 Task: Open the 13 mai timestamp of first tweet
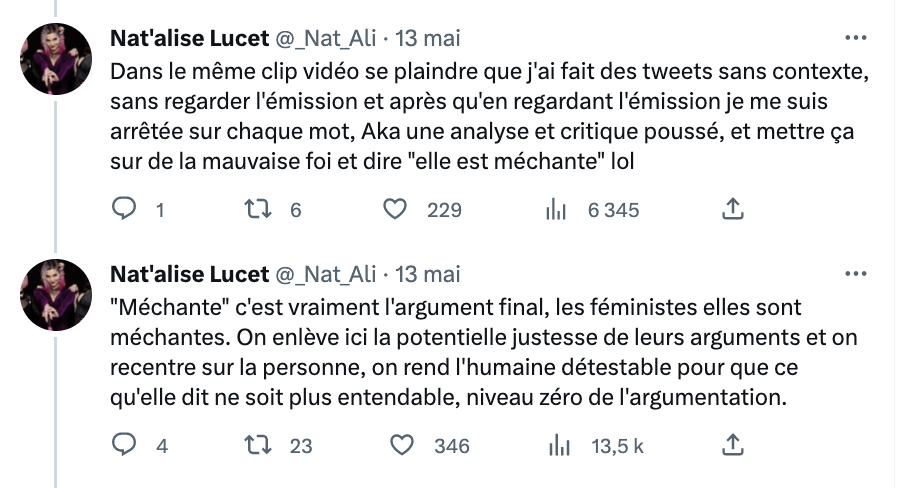click(428, 39)
